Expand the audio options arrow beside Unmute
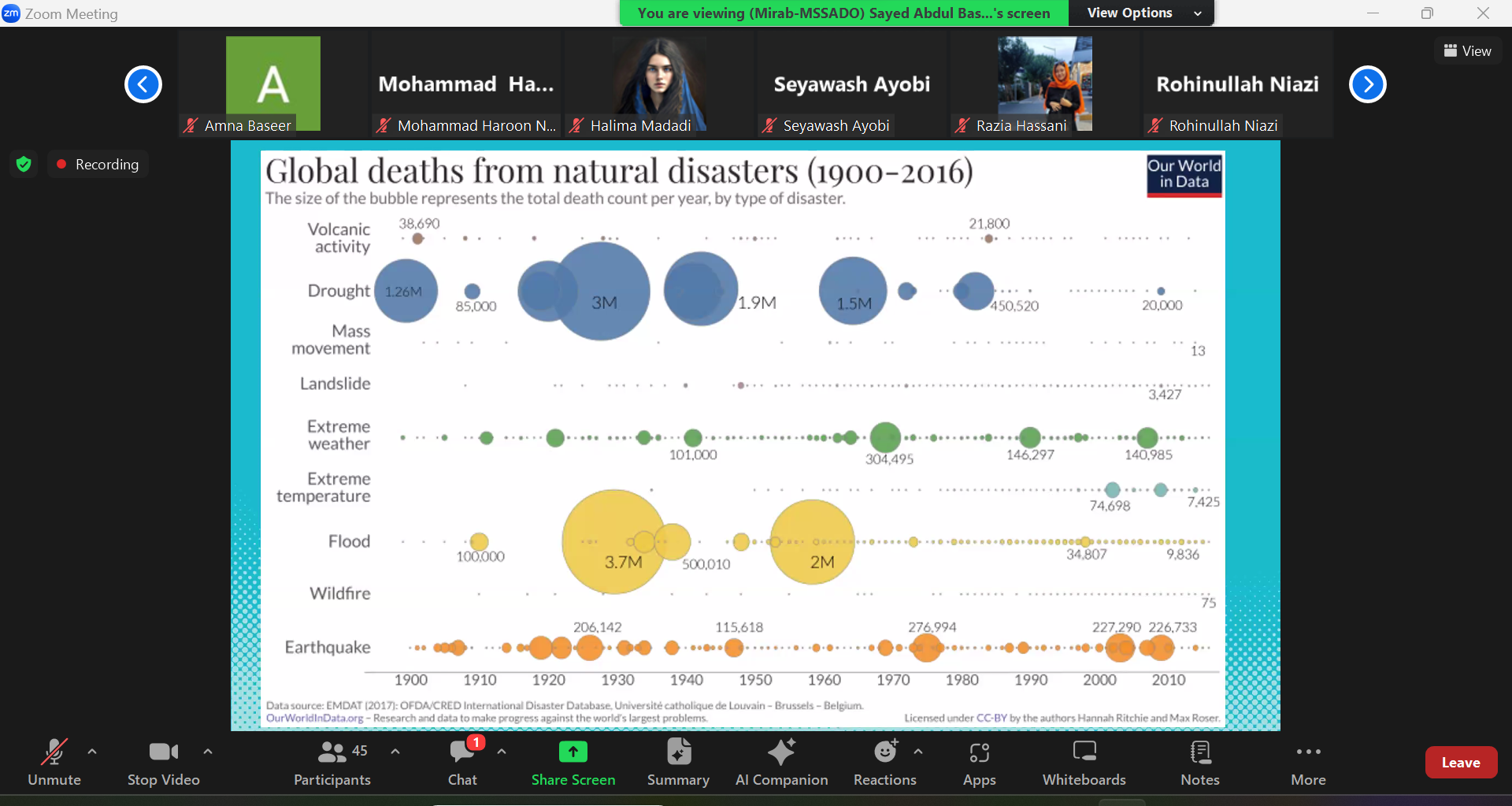 point(92,752)
